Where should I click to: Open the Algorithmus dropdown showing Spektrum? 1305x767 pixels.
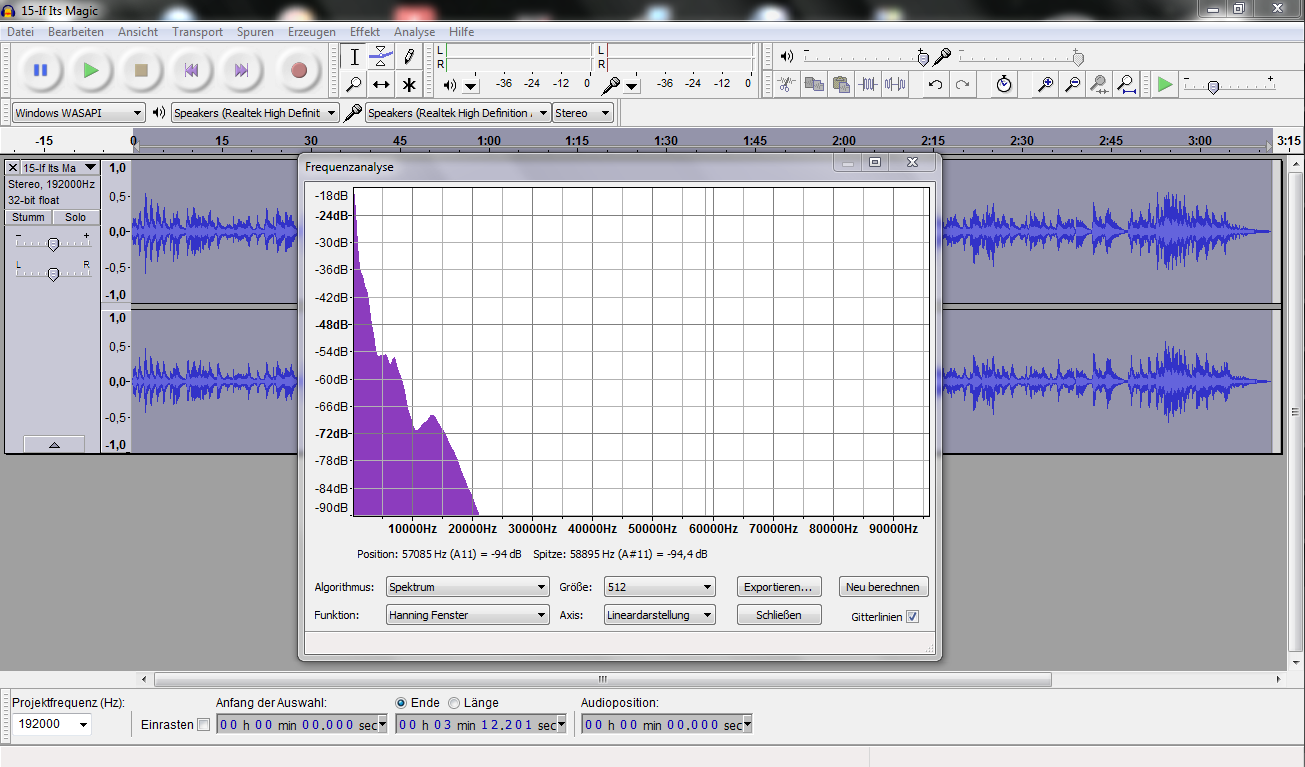coord(467,587)
